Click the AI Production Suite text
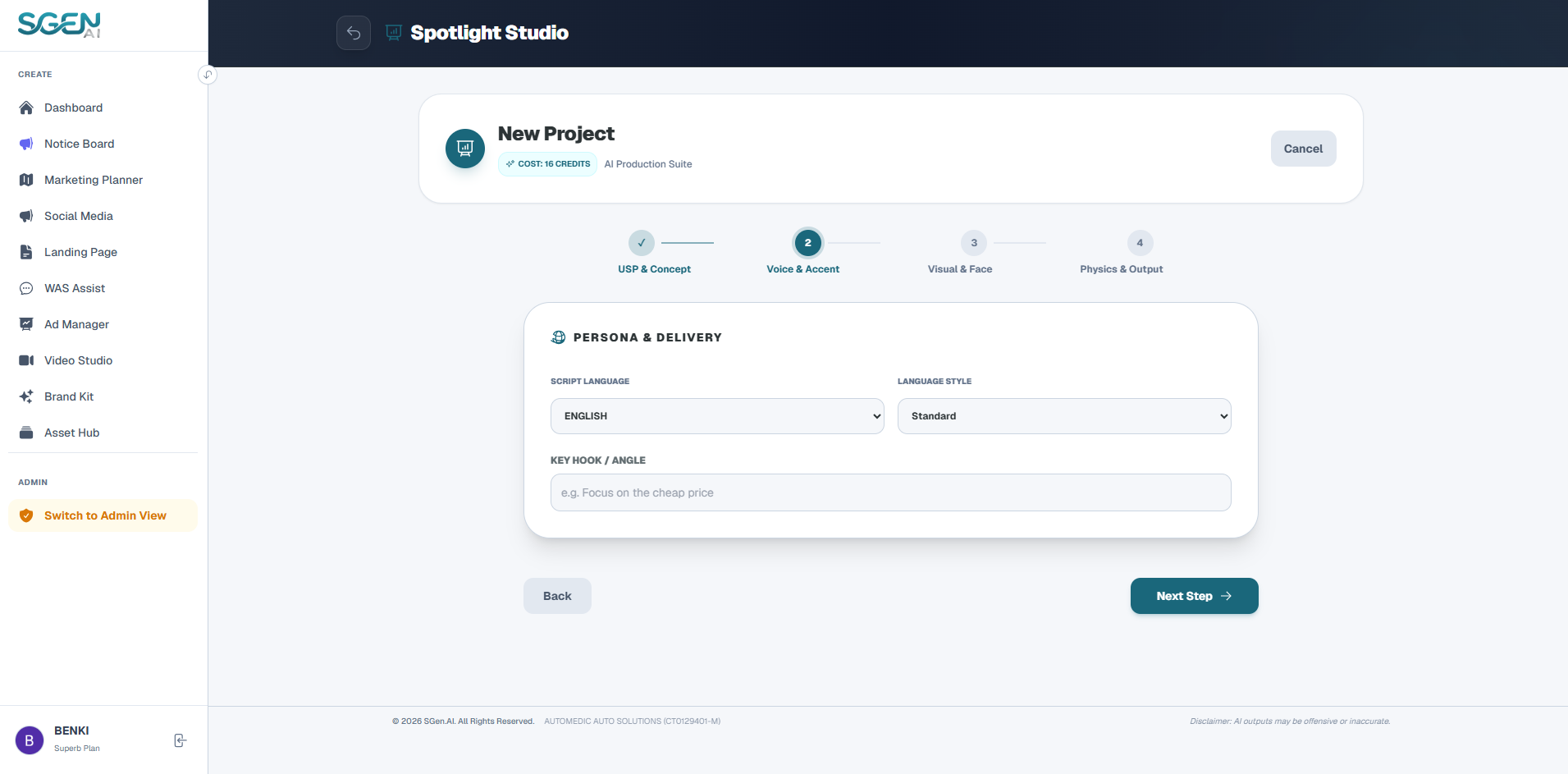Image resolution: width=1568 pixels, height=774 pixels. point(648,164)
